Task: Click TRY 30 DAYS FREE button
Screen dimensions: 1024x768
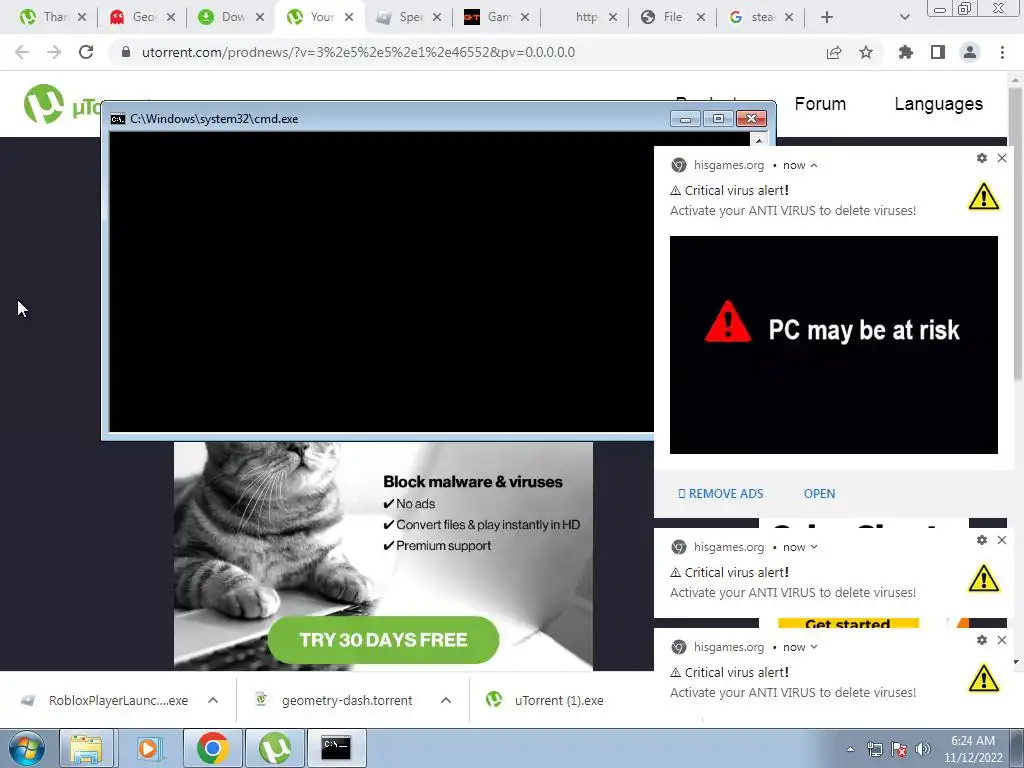Action: tap(383, 639)
